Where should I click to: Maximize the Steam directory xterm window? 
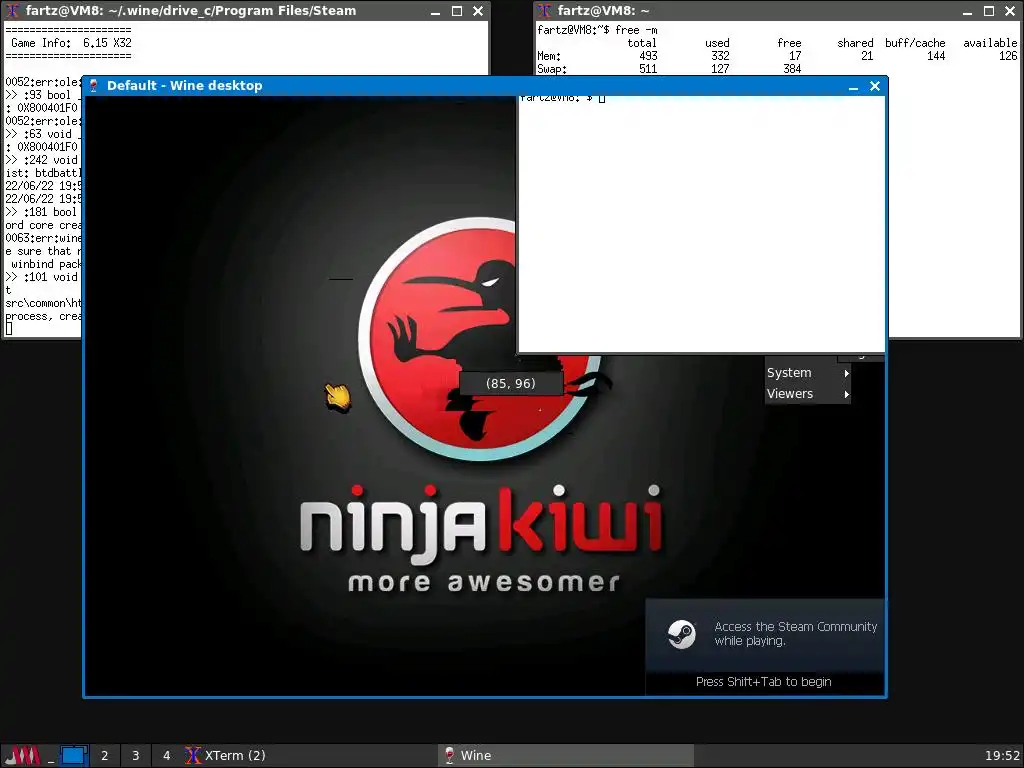click(456, 11)
